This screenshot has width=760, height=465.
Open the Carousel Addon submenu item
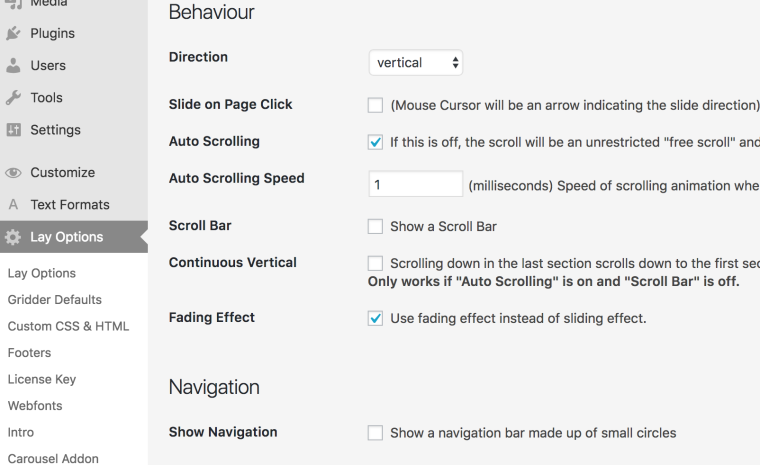coord(53,459)
